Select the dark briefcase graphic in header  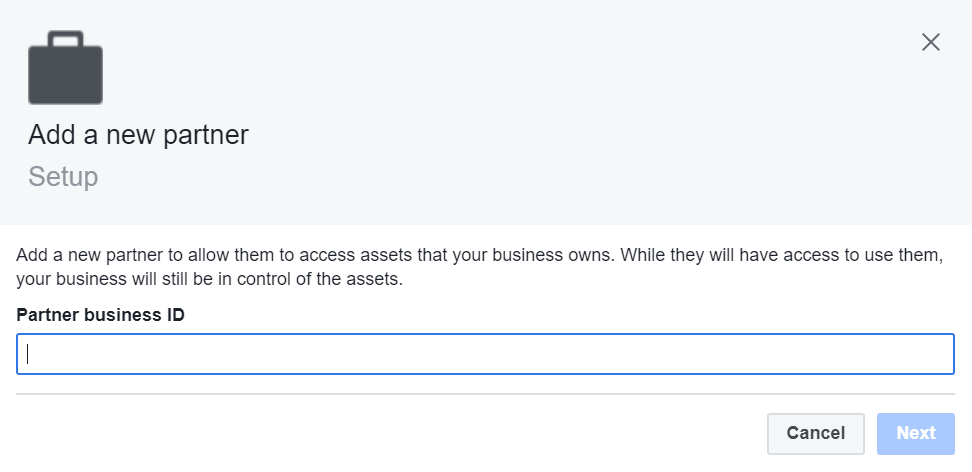click(65, 67)
